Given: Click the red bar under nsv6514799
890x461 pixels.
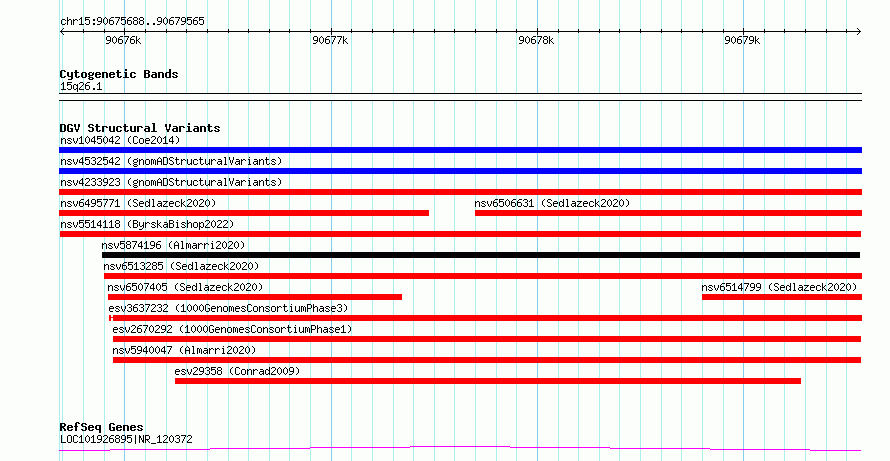Looking at the screenshot, I should (x=782, y=297).
